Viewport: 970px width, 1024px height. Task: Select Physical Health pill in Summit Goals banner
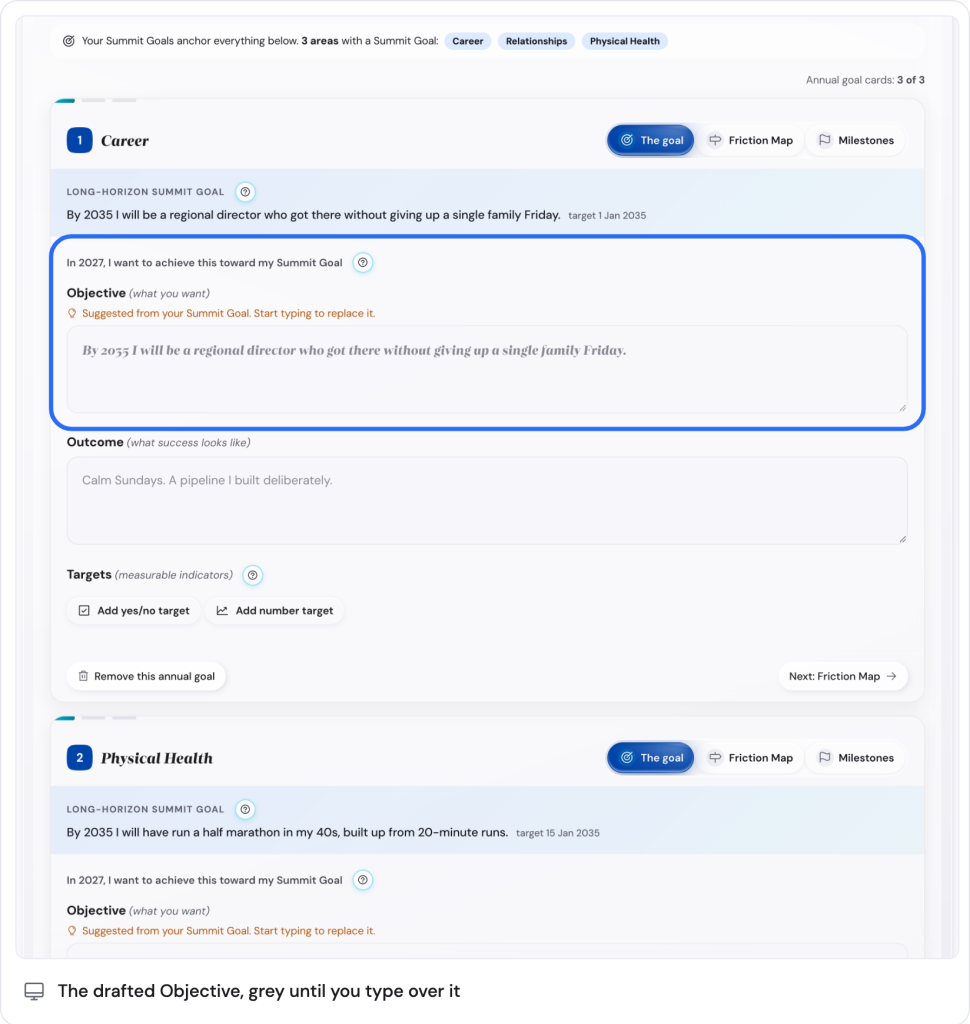tap(624, 41)
